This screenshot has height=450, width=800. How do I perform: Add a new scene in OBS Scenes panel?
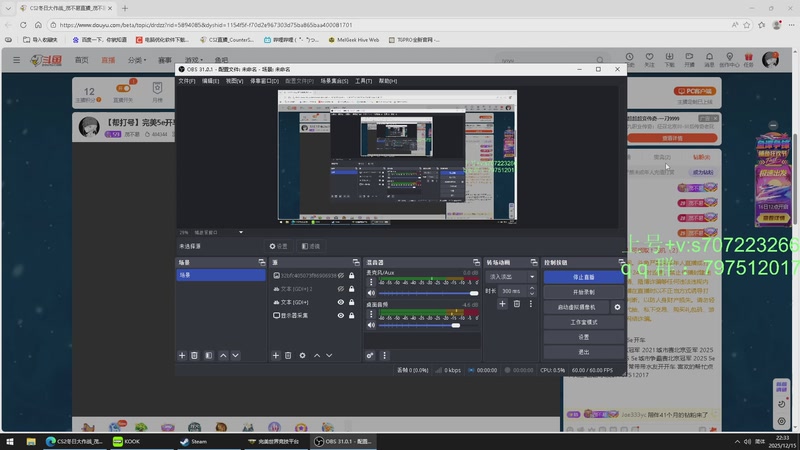tap(182, 355)
